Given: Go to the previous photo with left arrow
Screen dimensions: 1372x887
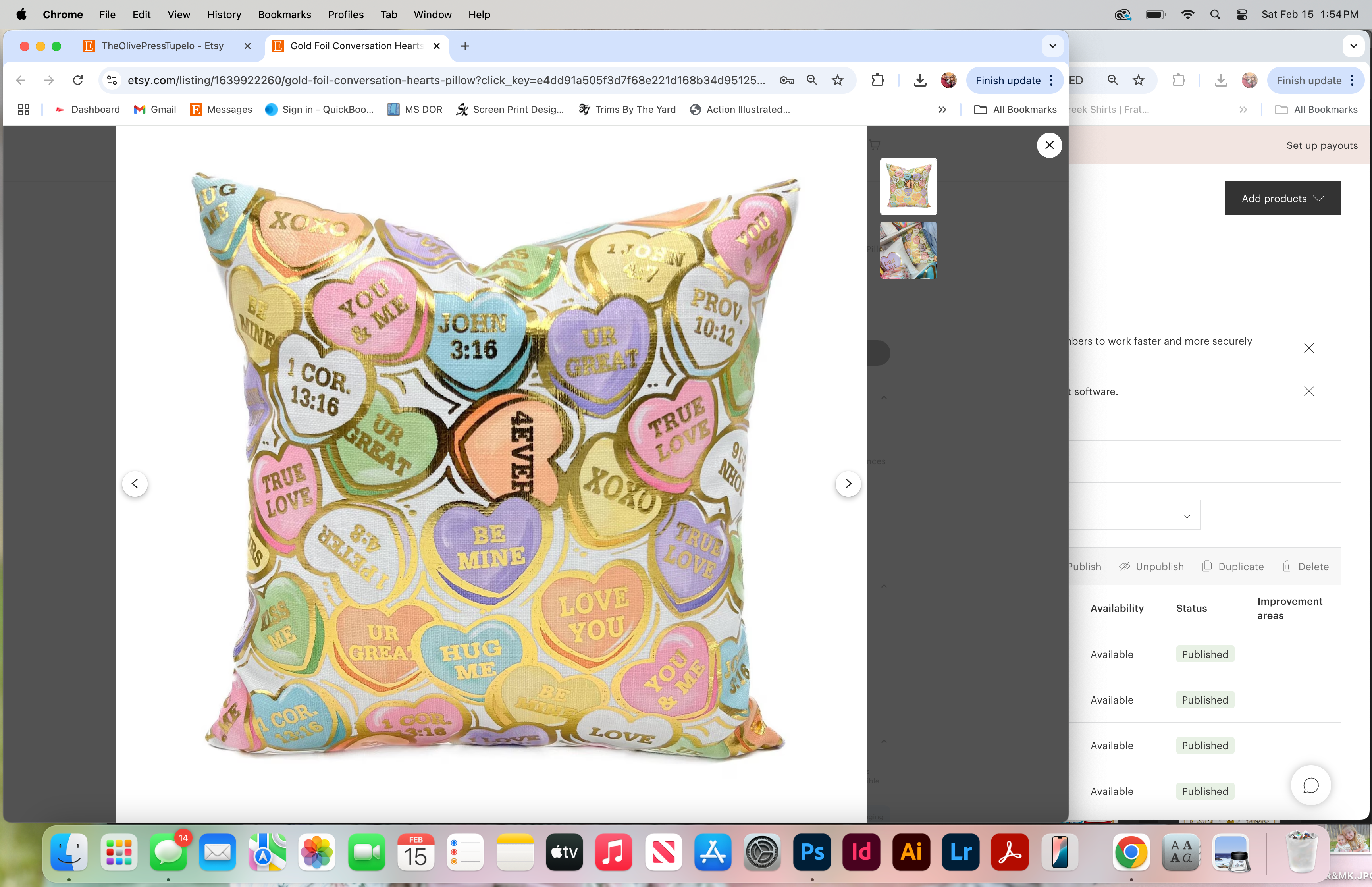Looking at the screenshot, I should 135,483.
